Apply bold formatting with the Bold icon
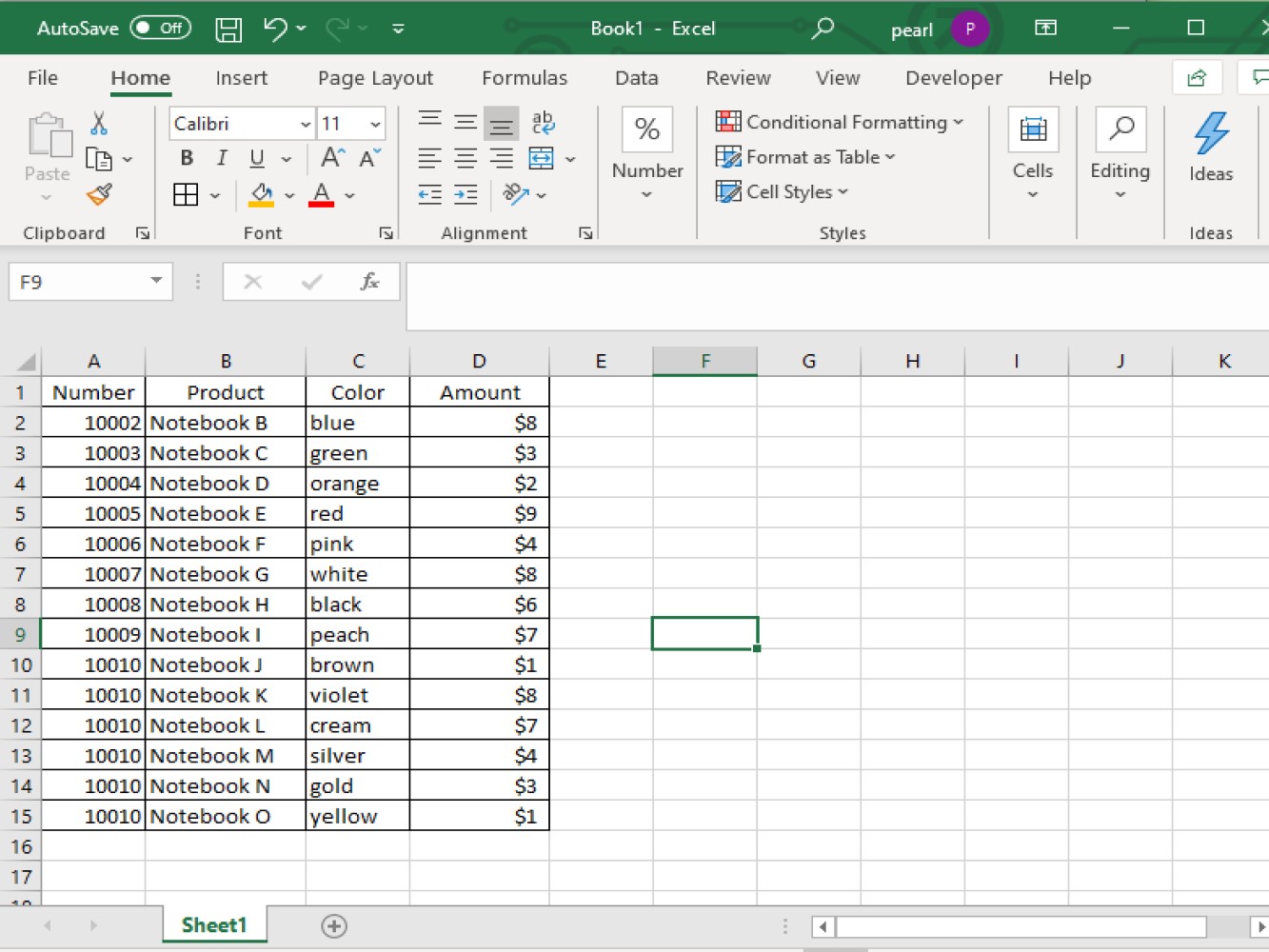This screenshot has width=1269, height=952. pyautogui.click(x=187, y=158)
